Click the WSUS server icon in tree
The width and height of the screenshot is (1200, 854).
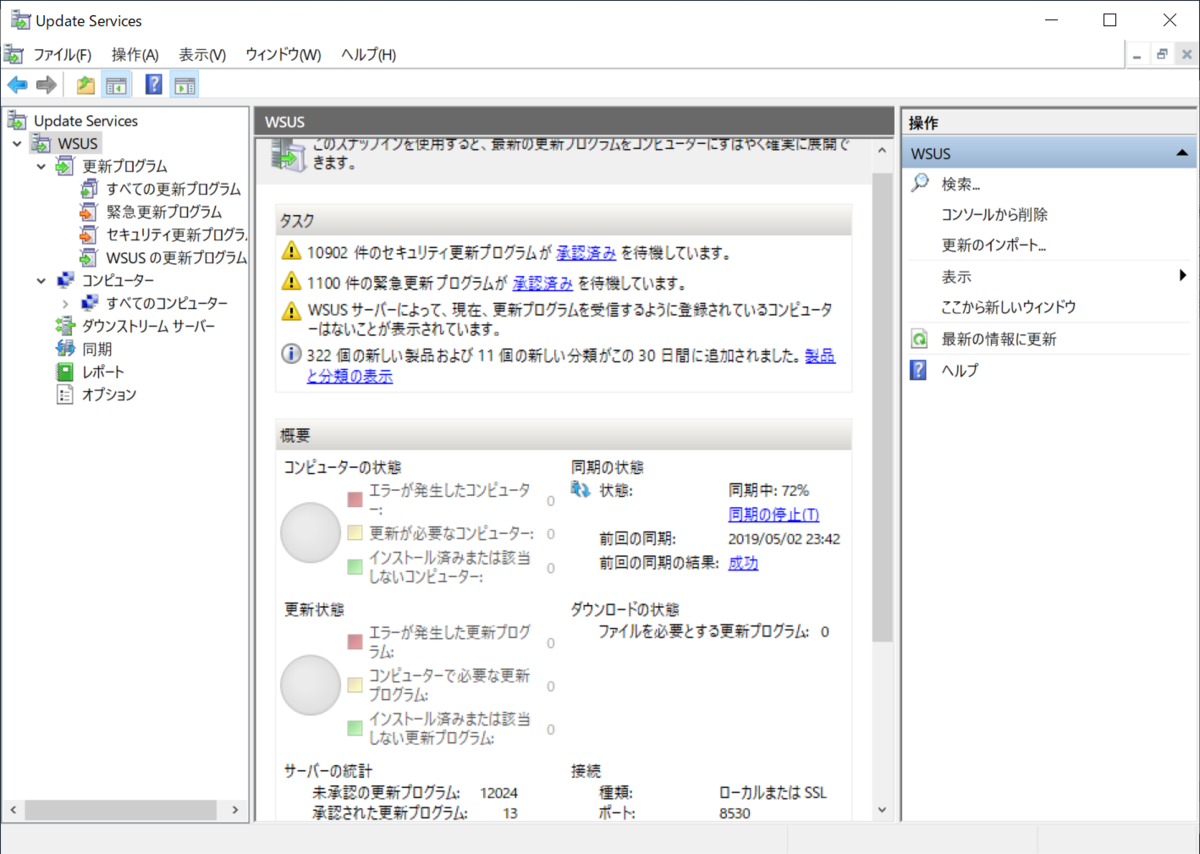coord(42,144)
